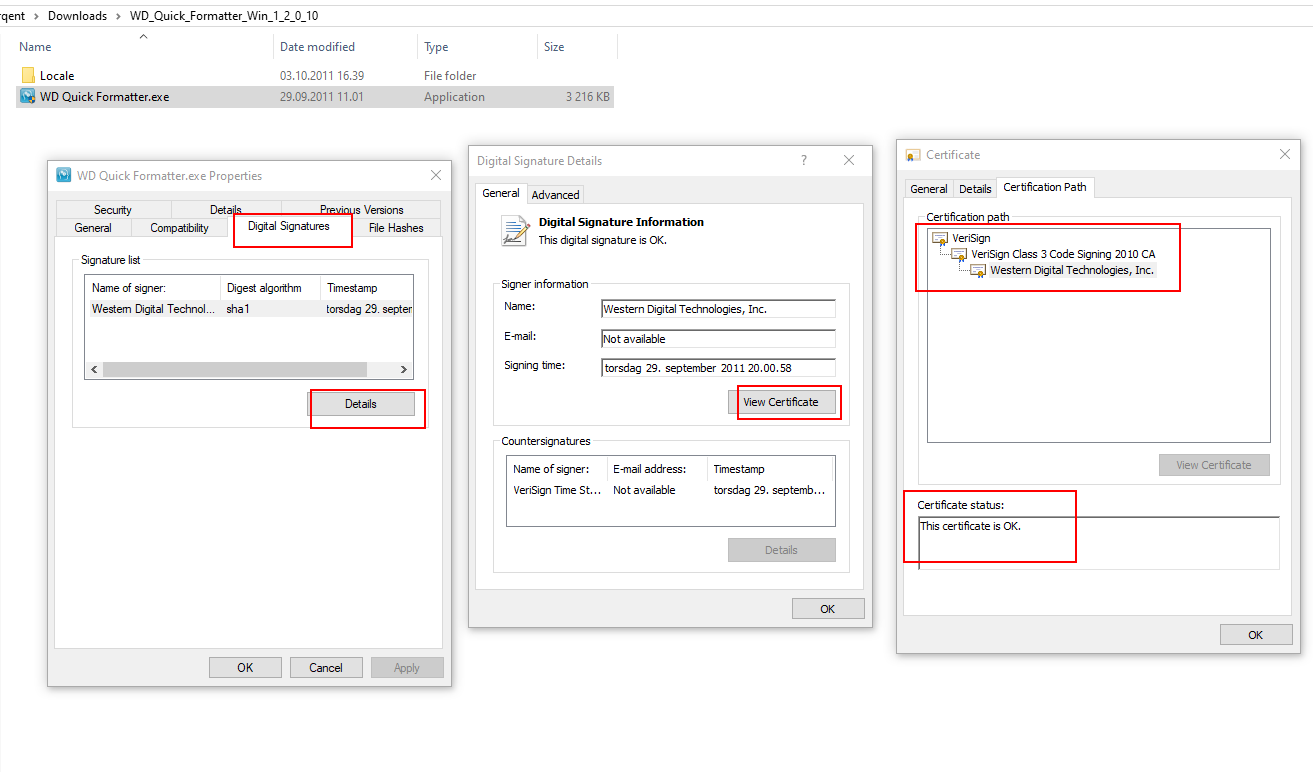Click the Signing time field
This screenshot has width=1313, height=772.
click(718, 368)
